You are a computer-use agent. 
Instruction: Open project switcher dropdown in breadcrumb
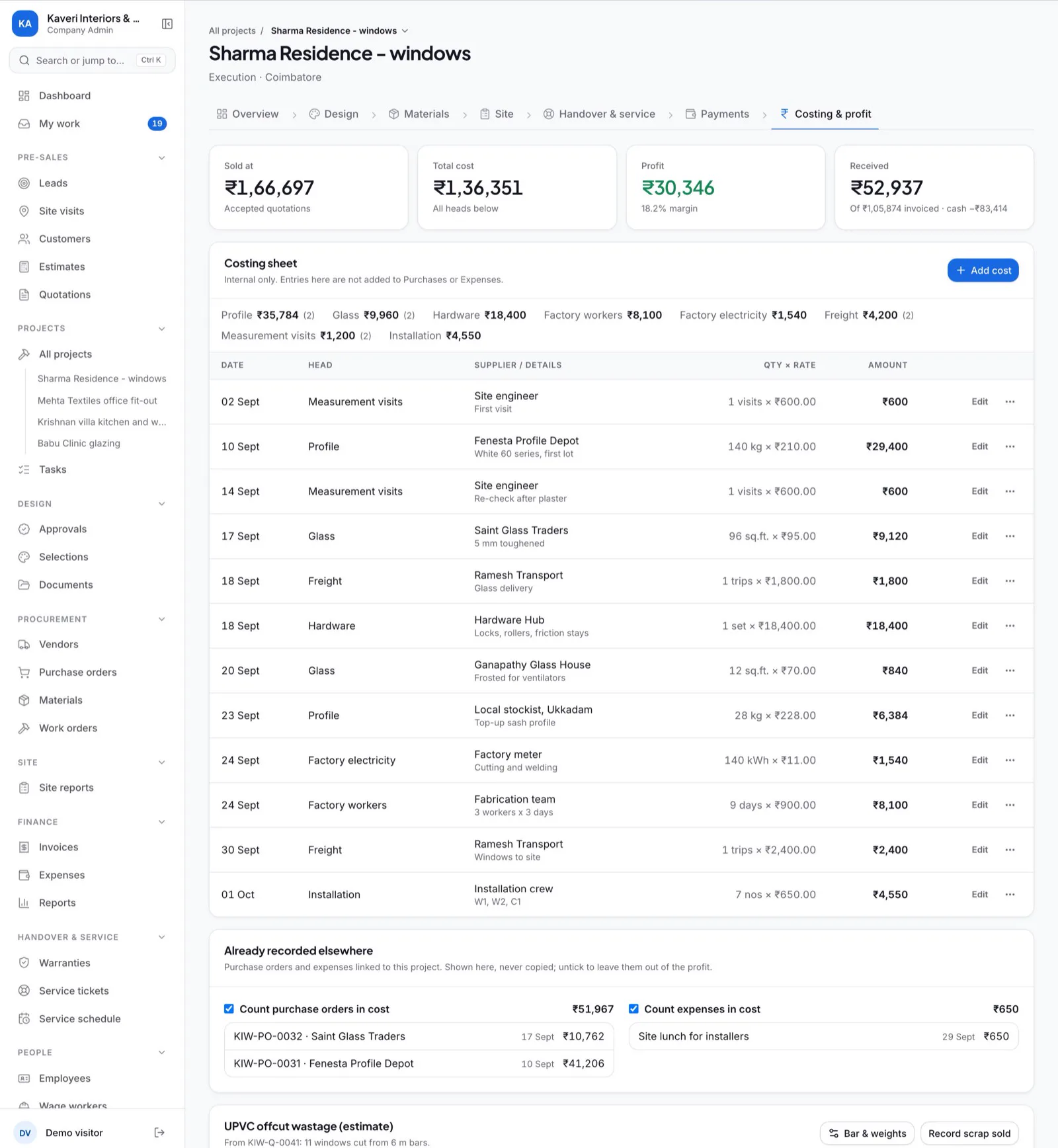coord(405,31)
